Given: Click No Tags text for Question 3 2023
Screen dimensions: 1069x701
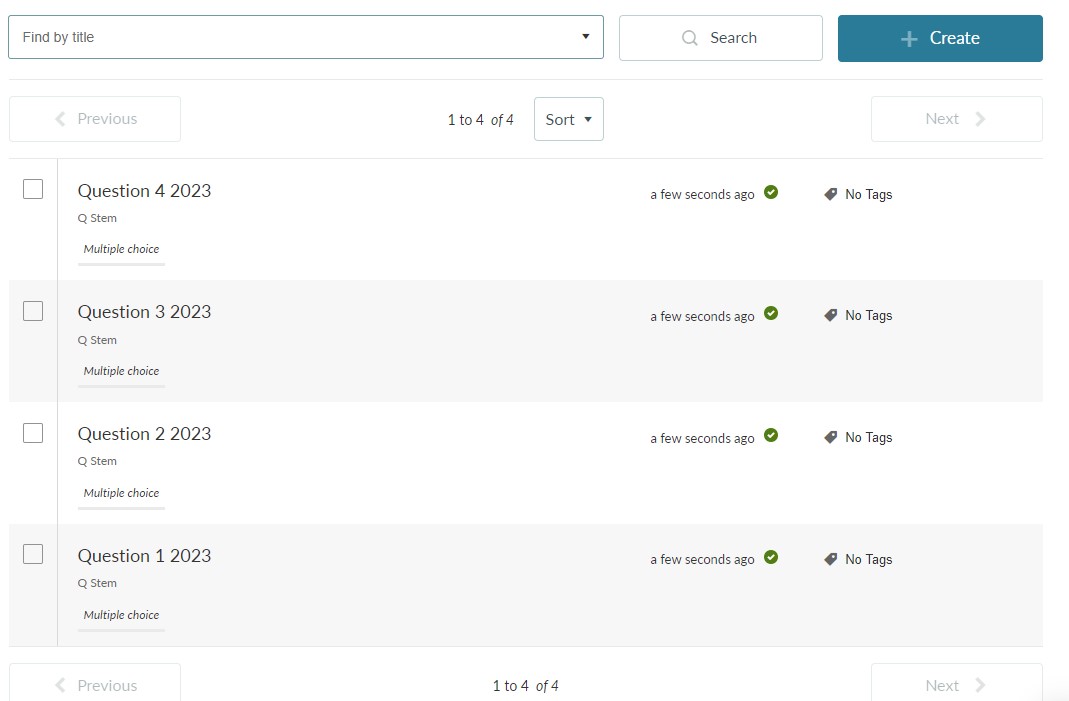Looking at the screenshot, I should 869,315.
